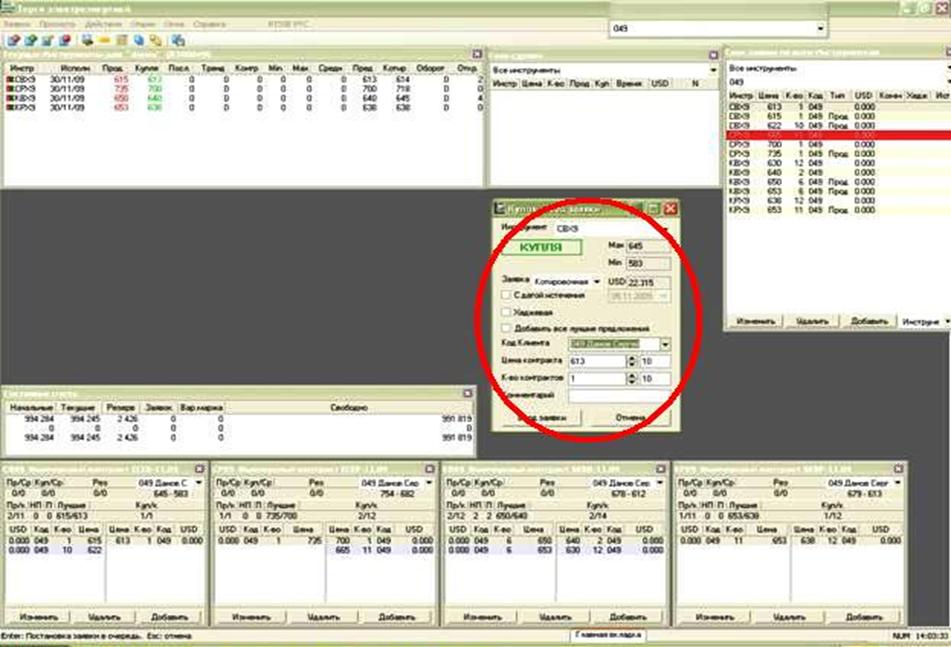Viewport: 951px width, 647px height.
Task: Expand the 'Заявка' type dropdown
Action: 597,282
